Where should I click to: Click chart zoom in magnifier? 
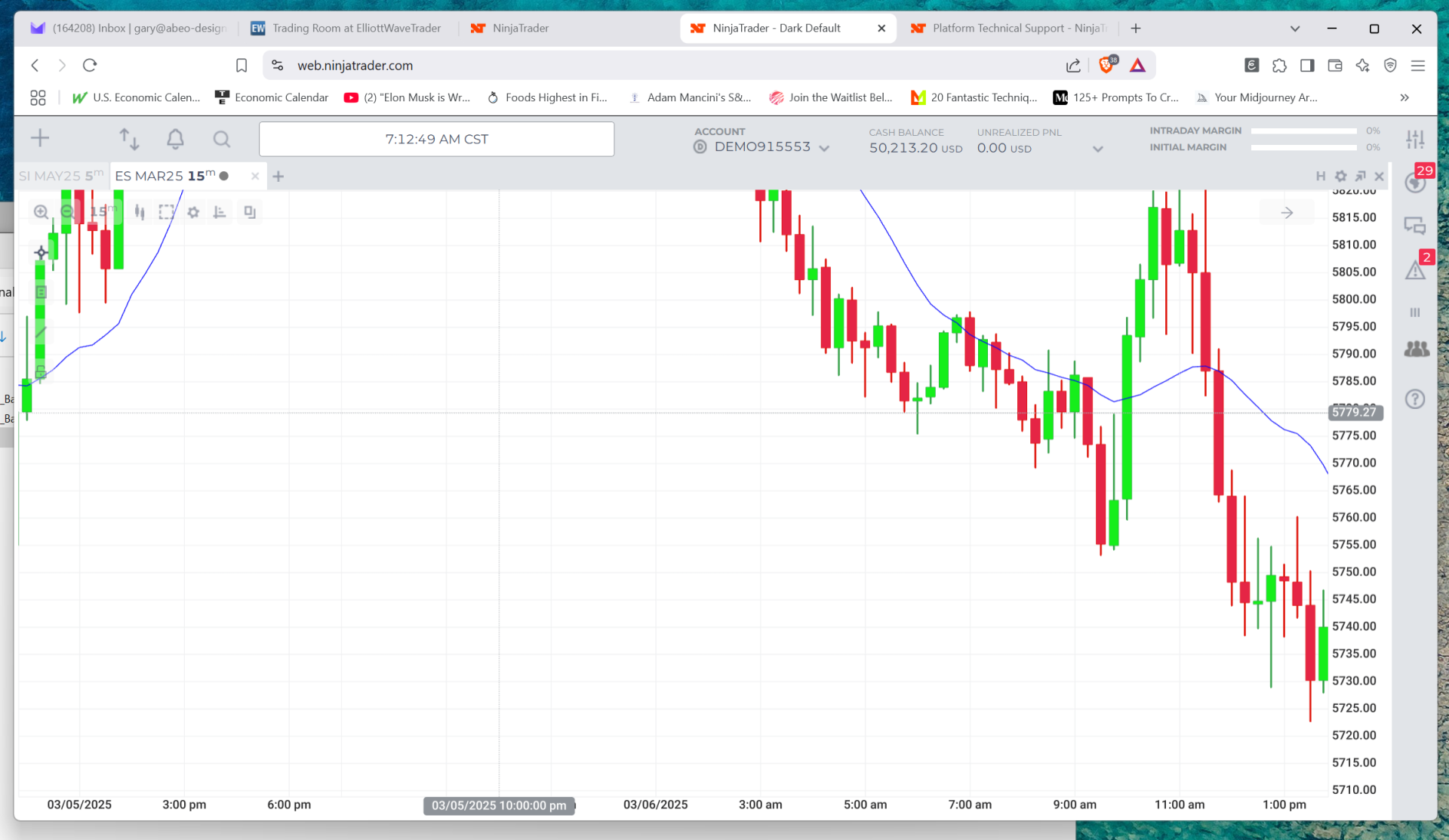42,212
